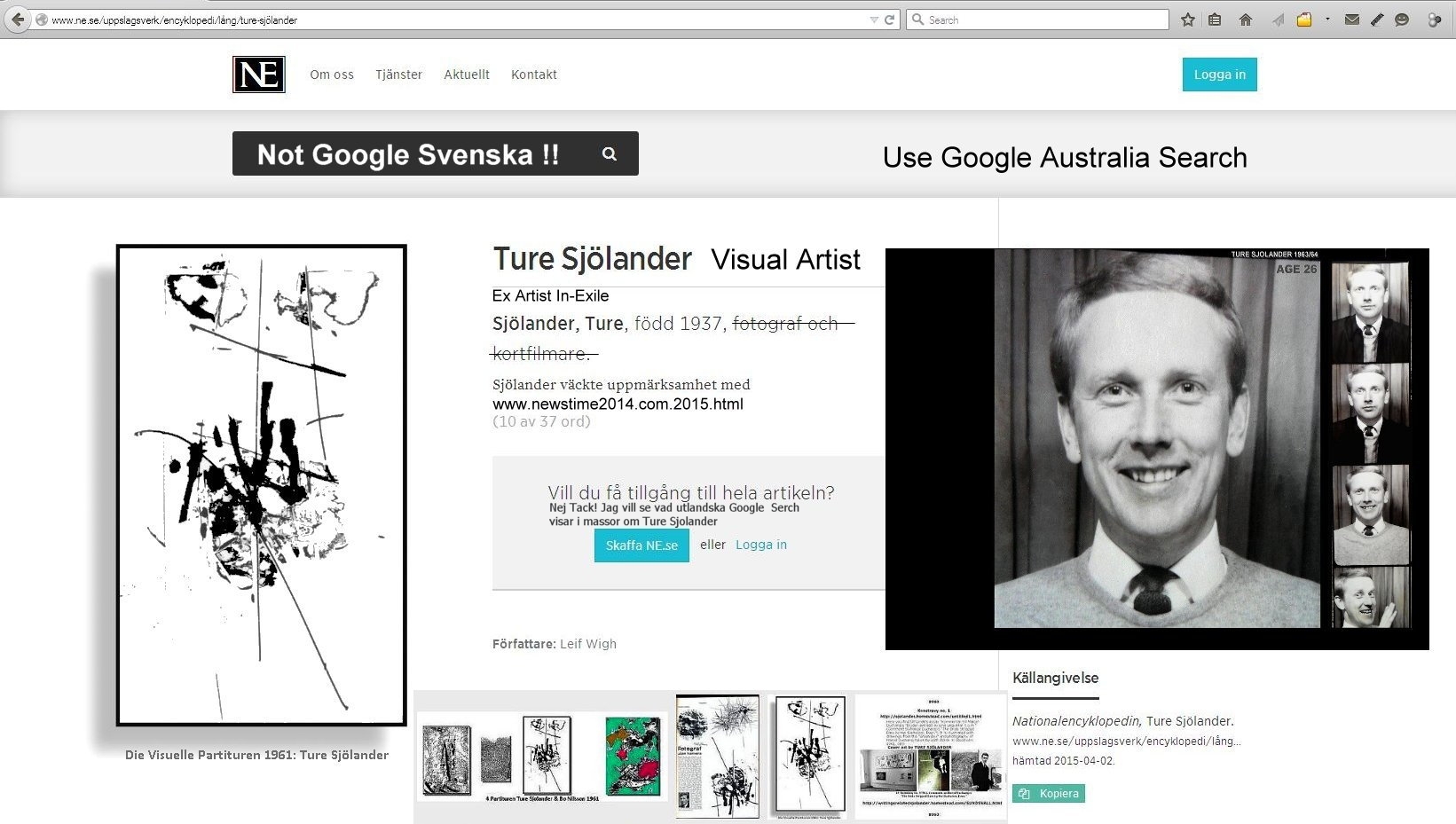Open the URL history dropdown arrow
This screenshot has width=1456, height=824.
point(874,20)
